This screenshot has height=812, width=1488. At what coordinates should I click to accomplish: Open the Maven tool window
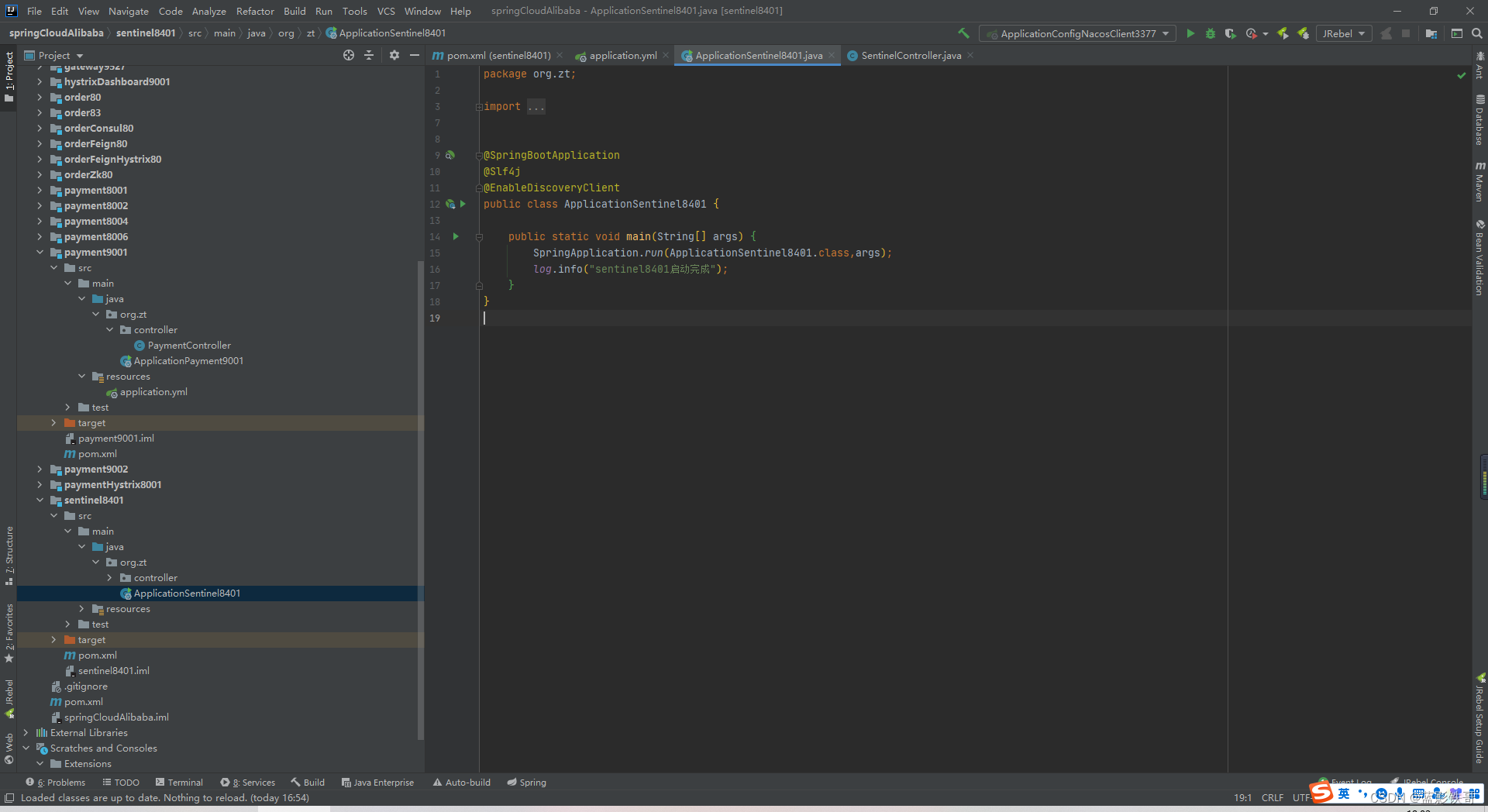coord(1479,181)
